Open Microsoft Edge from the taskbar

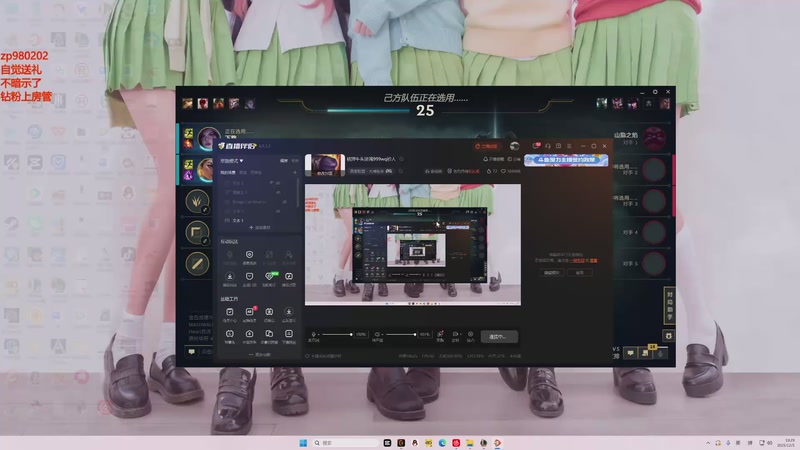pyautogui.click(x=442, y=443)
